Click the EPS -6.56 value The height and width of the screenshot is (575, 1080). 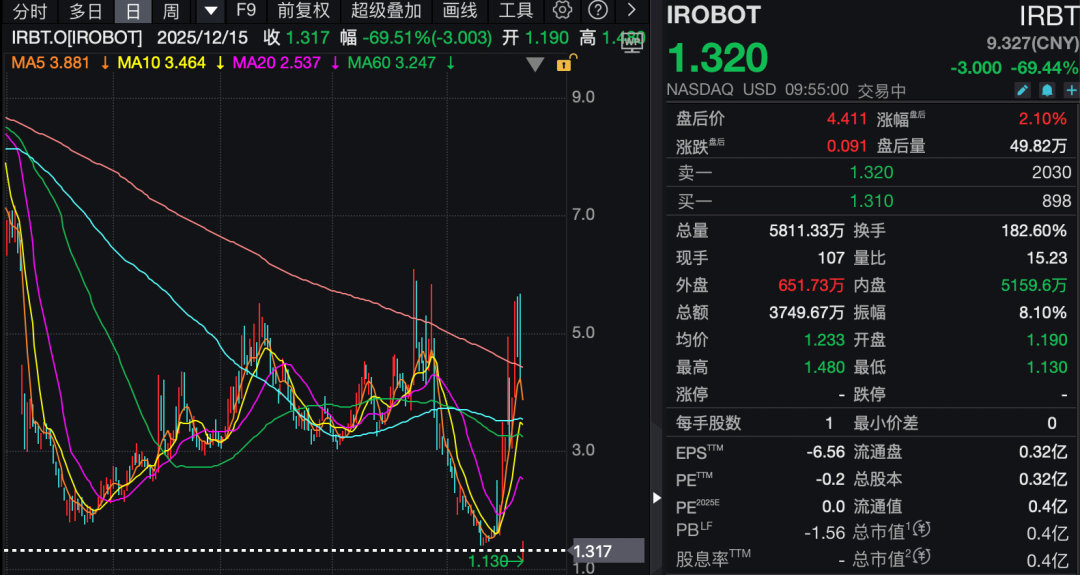point(825,452)
